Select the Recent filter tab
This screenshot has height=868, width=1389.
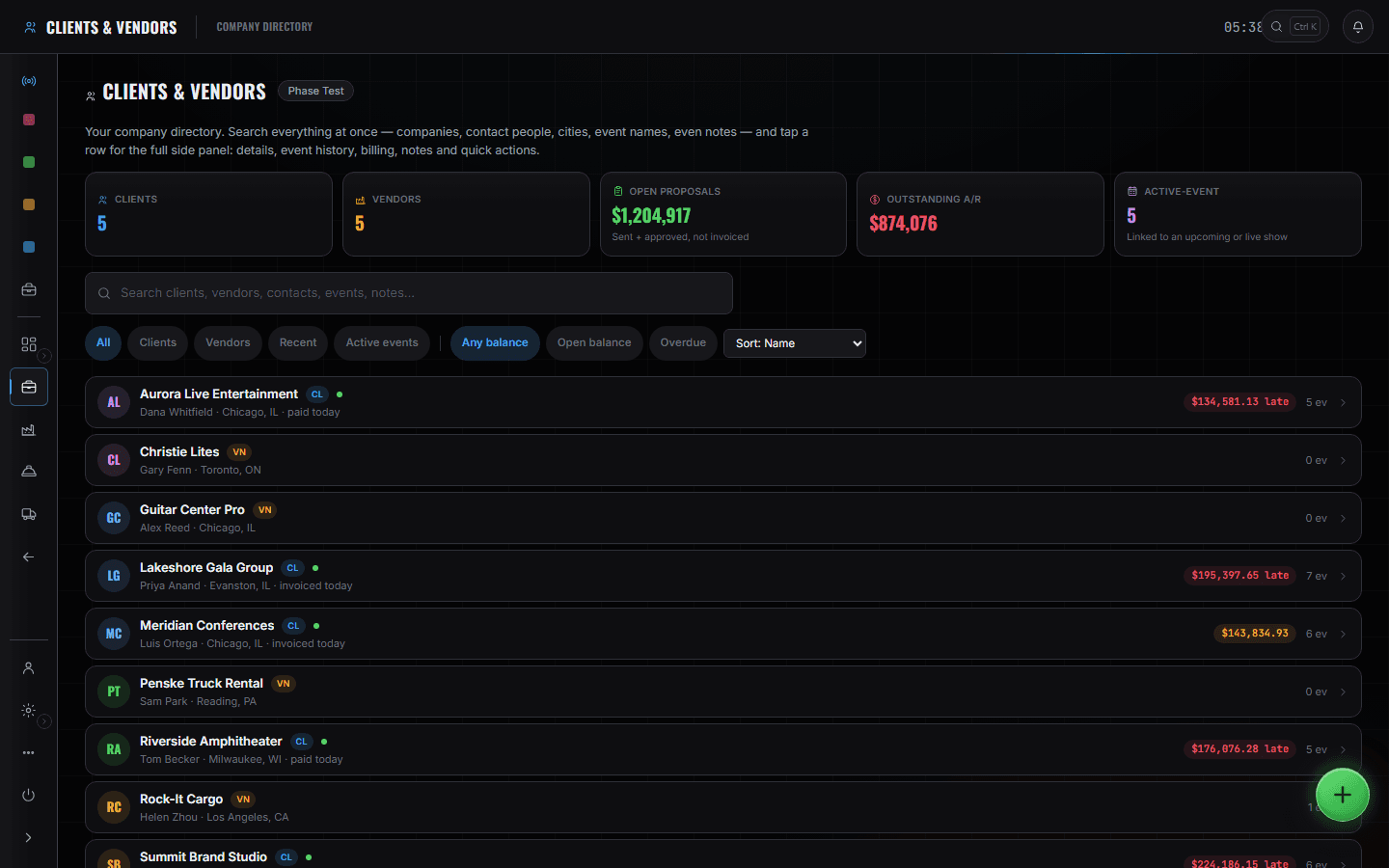tap(298, 343)
